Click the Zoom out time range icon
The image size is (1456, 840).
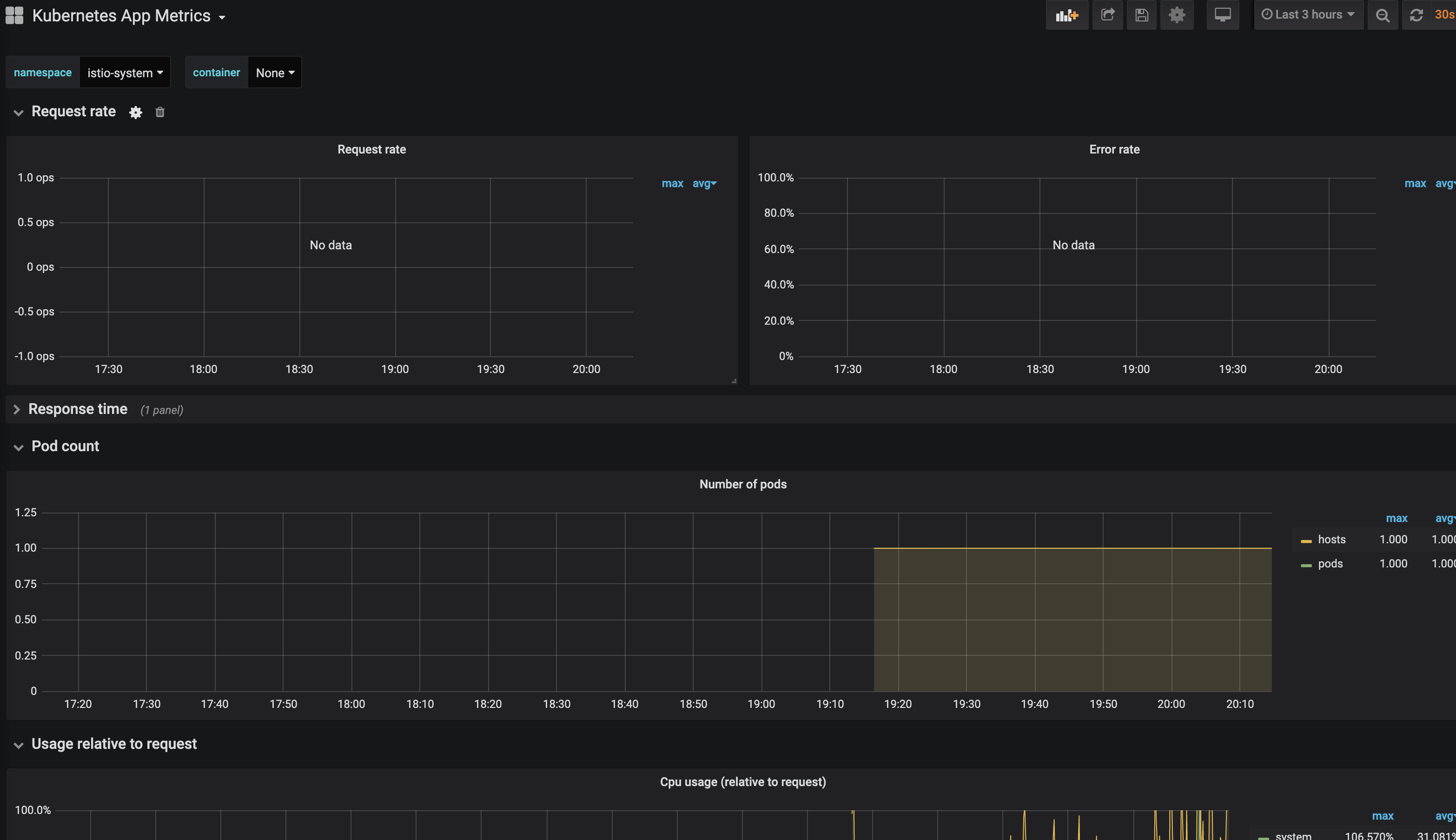[x=1383, y=15]
